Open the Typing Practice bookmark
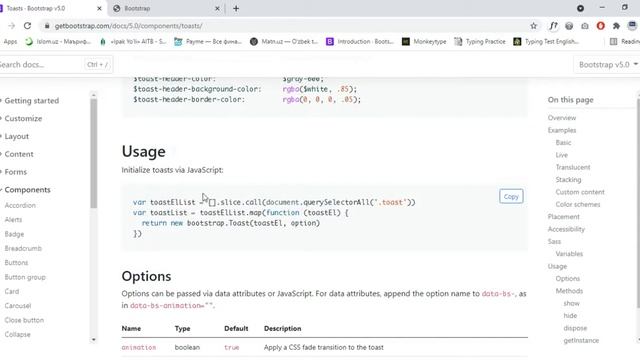Image resolution: width=640 pixels, height=360 pixels. point(480,41)
